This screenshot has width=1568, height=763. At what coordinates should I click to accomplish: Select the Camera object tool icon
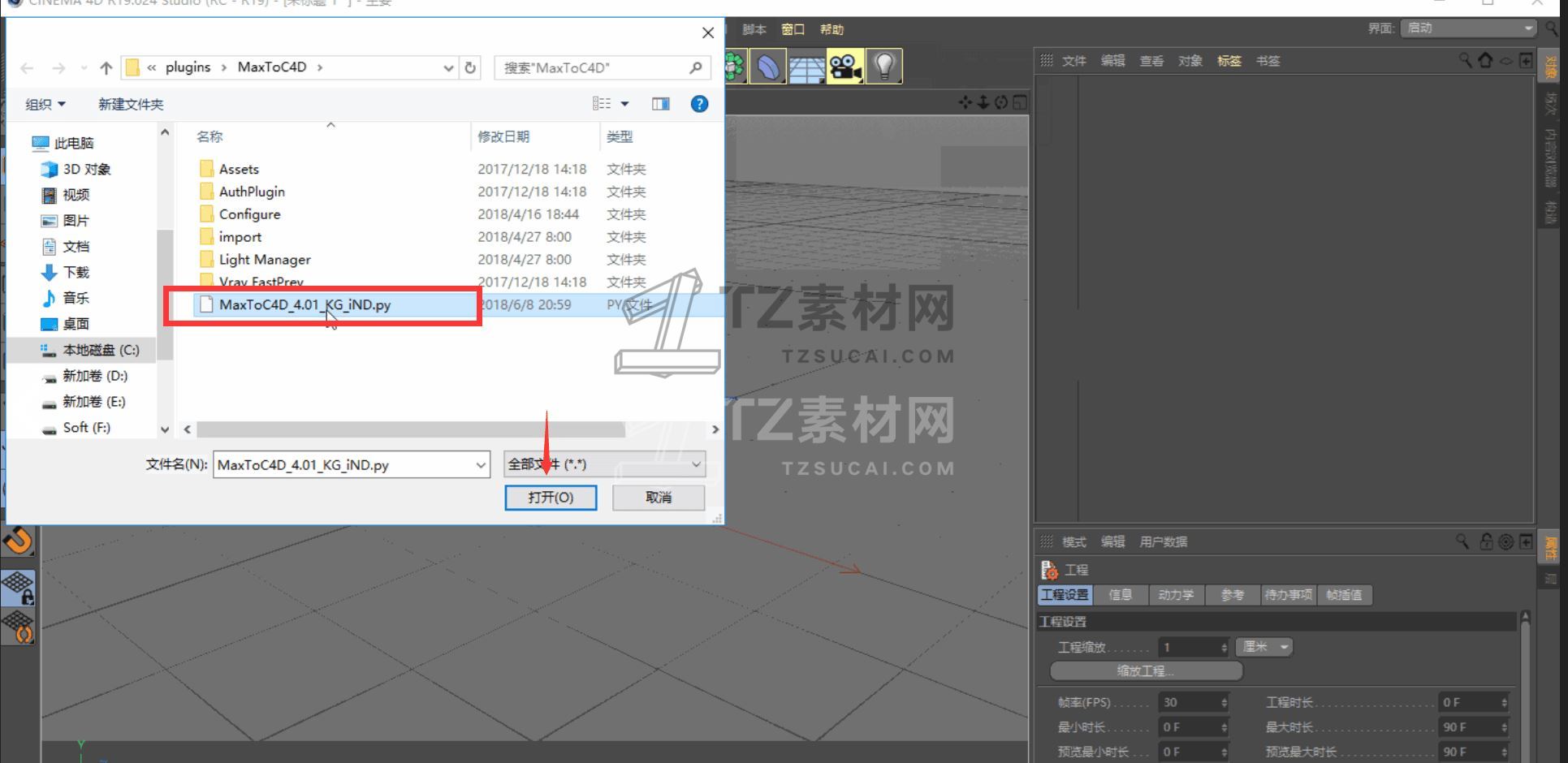click(845, 67)
